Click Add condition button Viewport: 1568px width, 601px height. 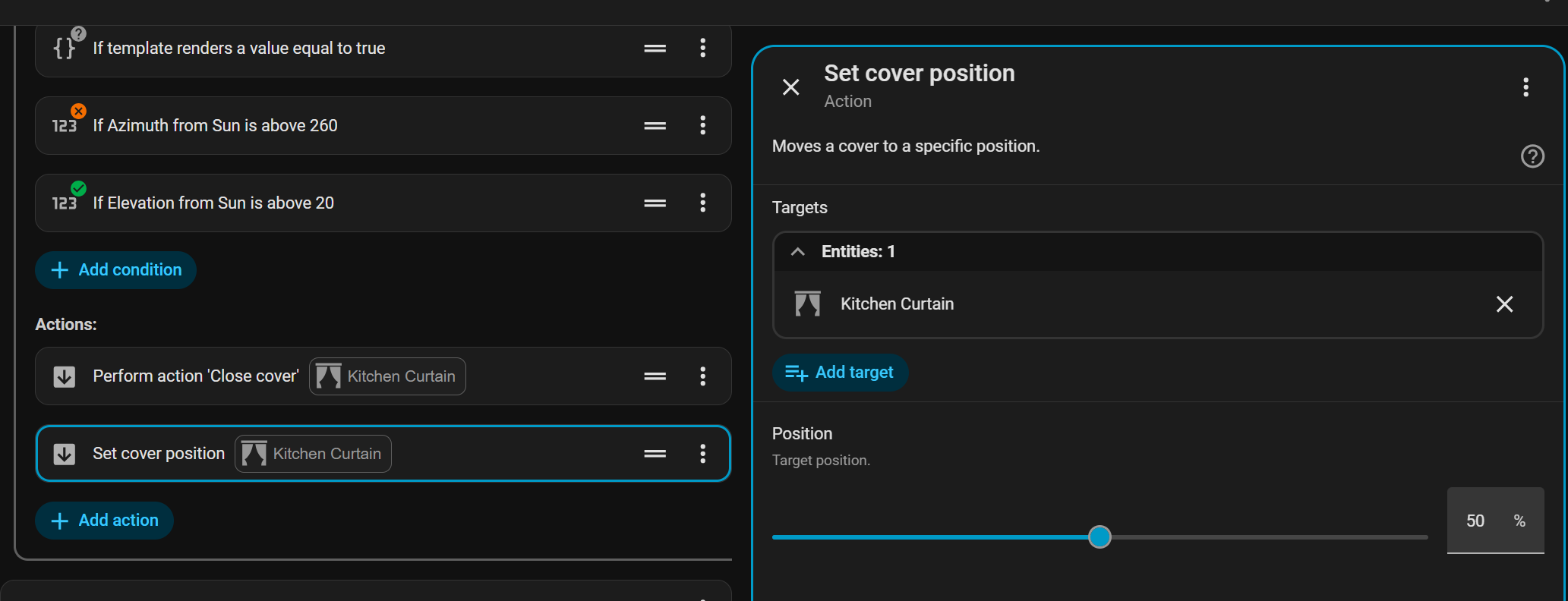[x=115, y=270]
